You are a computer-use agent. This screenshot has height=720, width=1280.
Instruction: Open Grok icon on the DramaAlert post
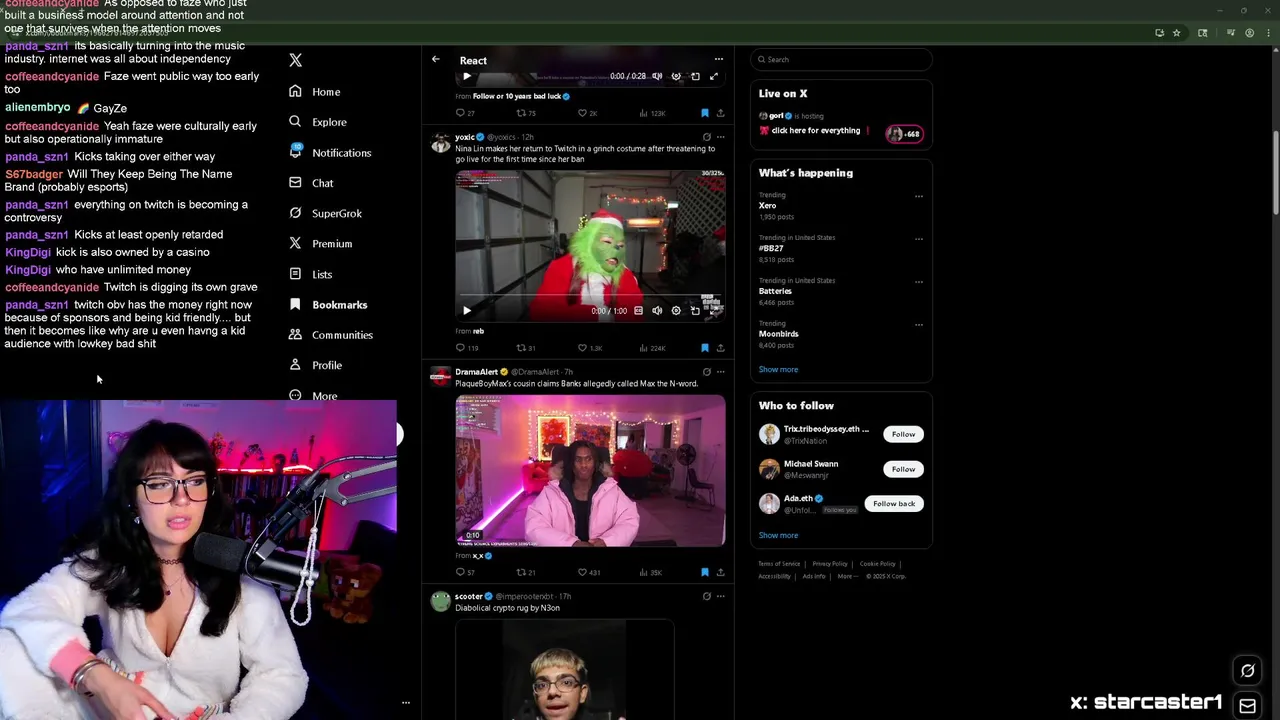click(x=706, y=372)
